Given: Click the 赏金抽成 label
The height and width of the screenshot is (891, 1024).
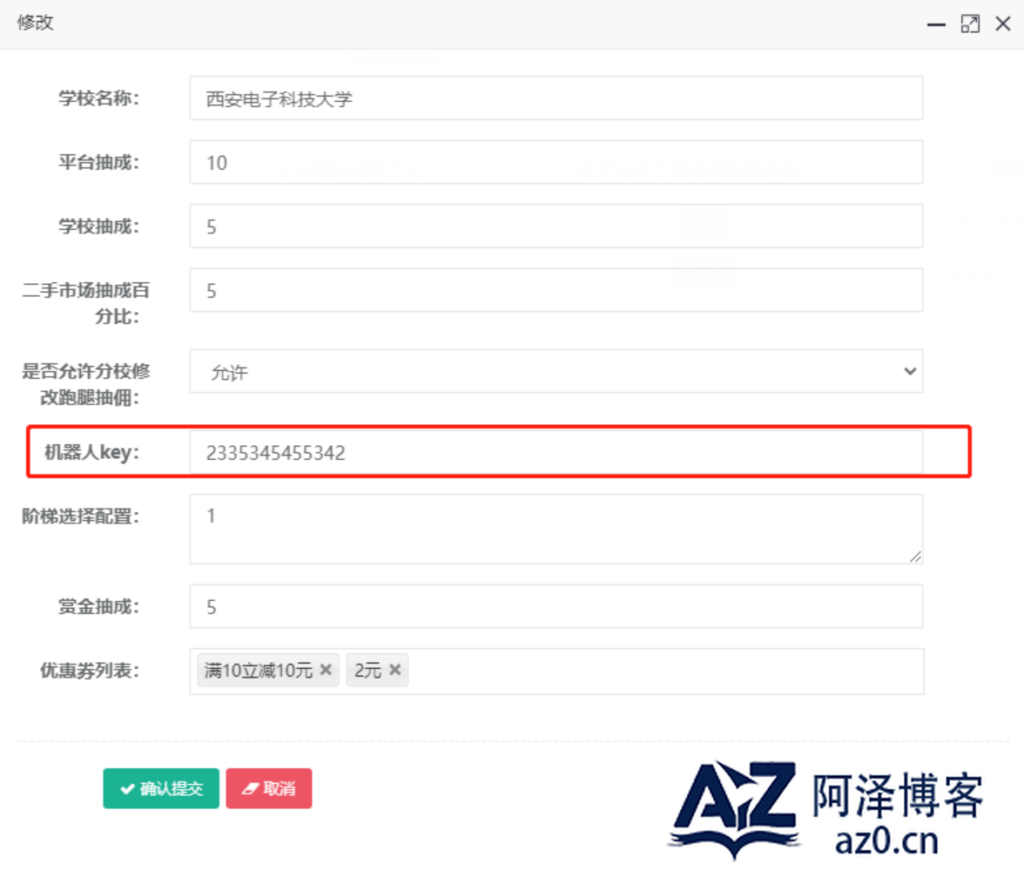Looking at the screenshot, I should tap(99, 606).
